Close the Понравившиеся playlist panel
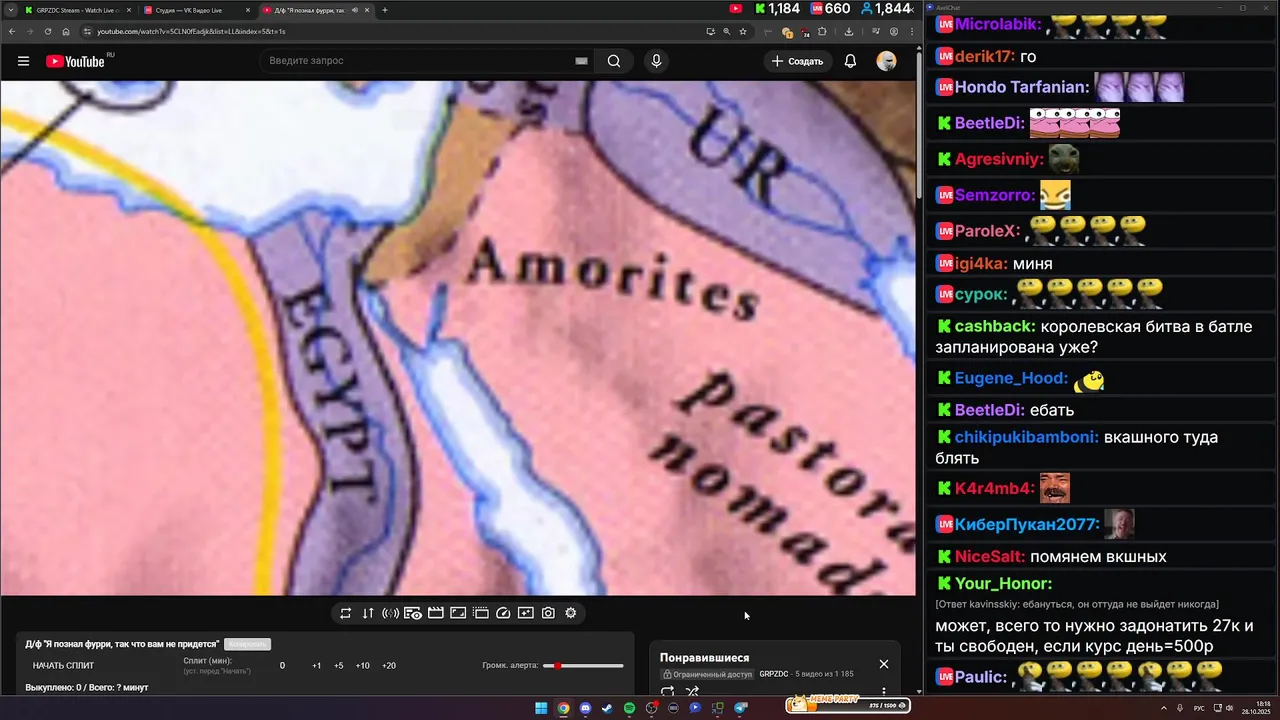 click(x=884, y=664)
